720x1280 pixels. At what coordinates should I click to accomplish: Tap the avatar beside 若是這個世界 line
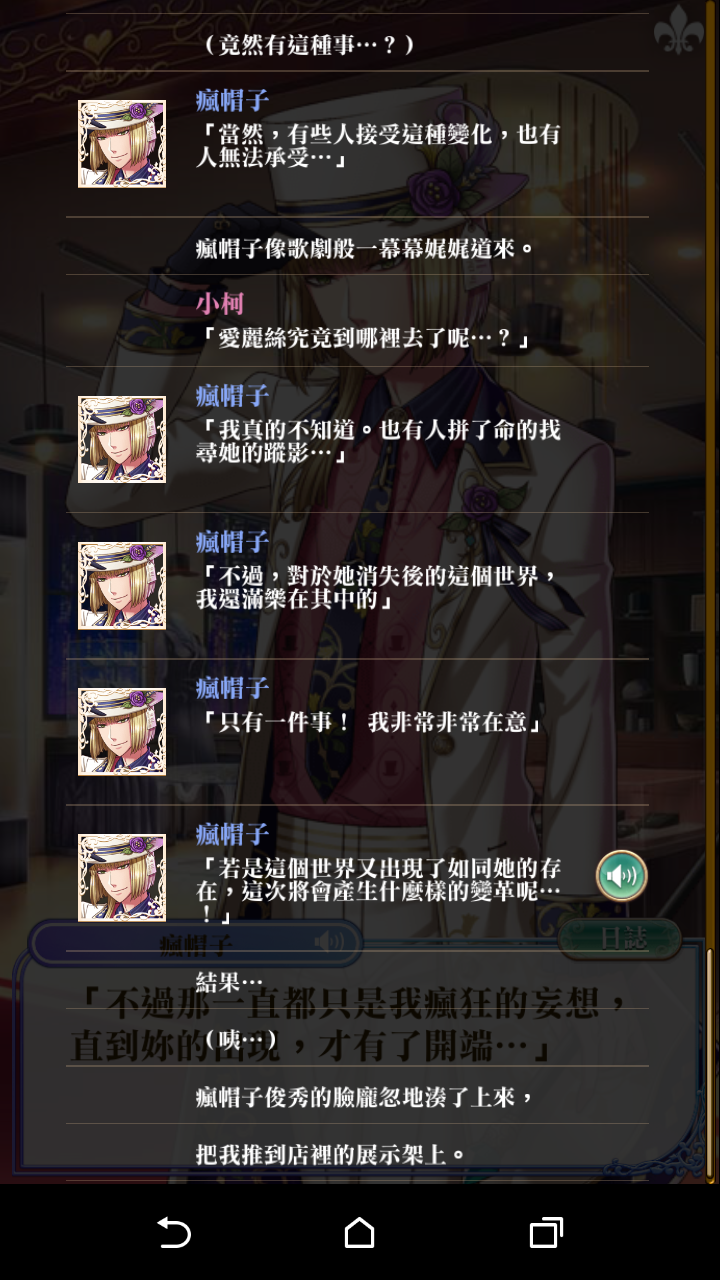tap(122, 877)
